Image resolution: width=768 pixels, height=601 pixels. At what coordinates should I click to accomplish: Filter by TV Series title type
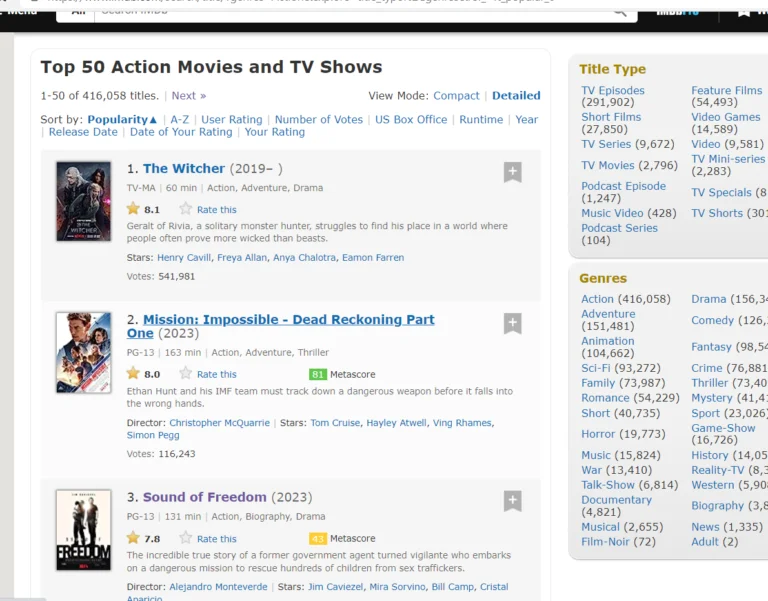[606, 144]
